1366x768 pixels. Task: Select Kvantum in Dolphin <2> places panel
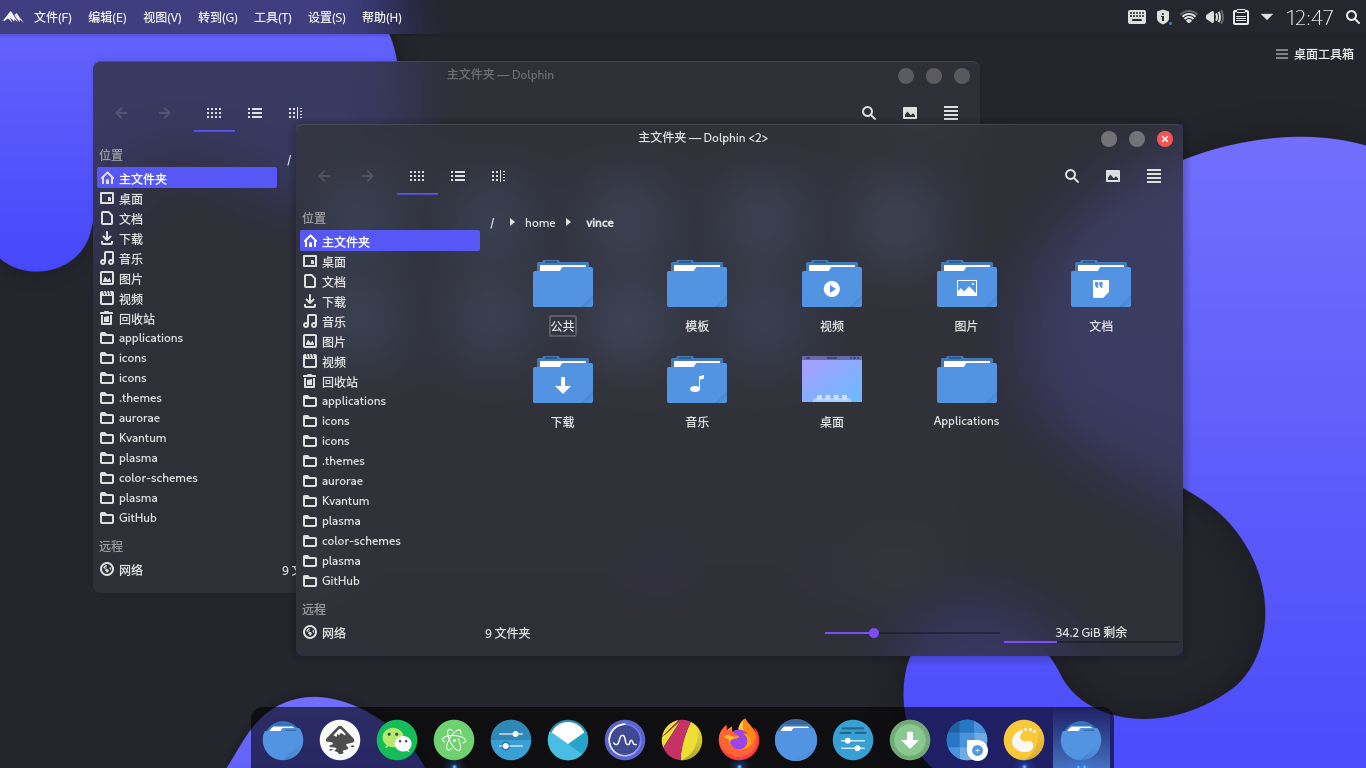click(x=390, y=500)
